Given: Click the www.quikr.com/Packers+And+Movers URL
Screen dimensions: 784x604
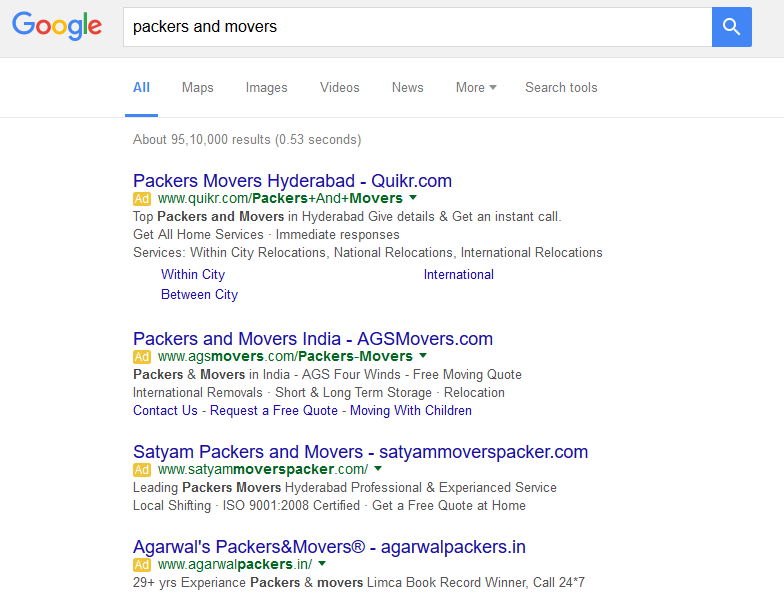Looking at the screenshot, I should tap(280, 198).
